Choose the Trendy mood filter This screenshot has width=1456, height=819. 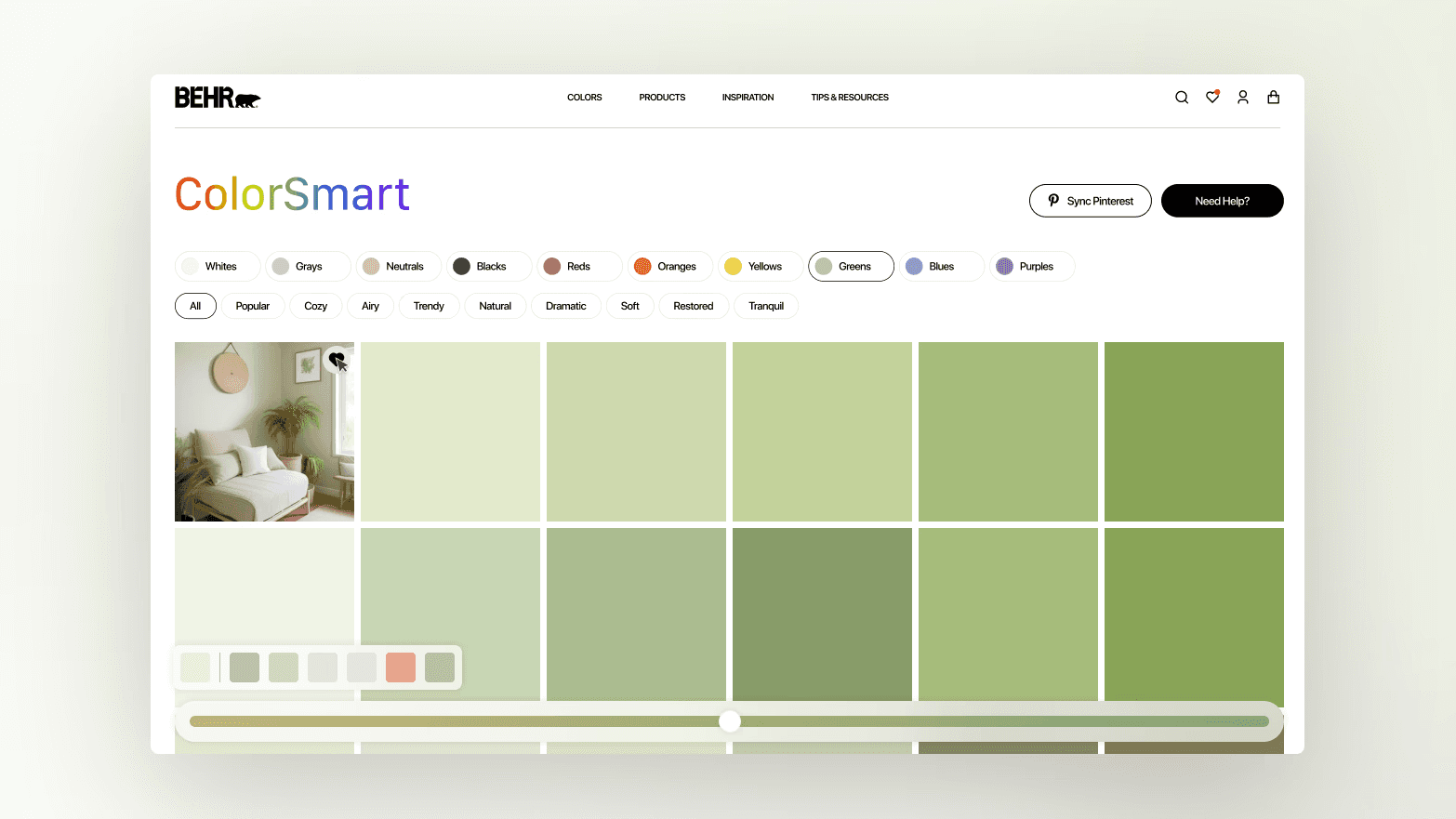(429, 306)
